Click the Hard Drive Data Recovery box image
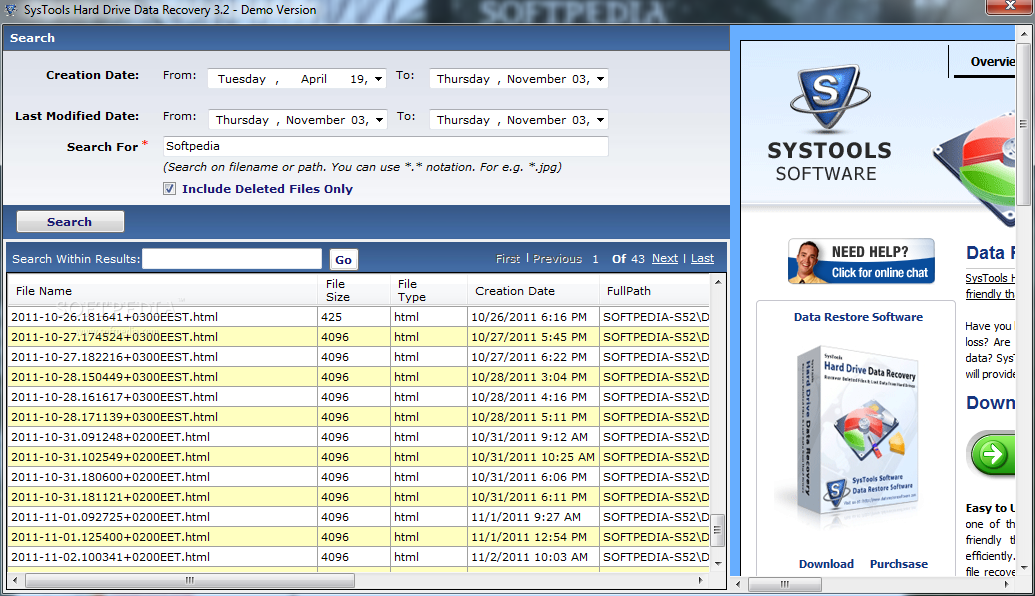The image size is (1035, 596). click(x=856, y=432)
